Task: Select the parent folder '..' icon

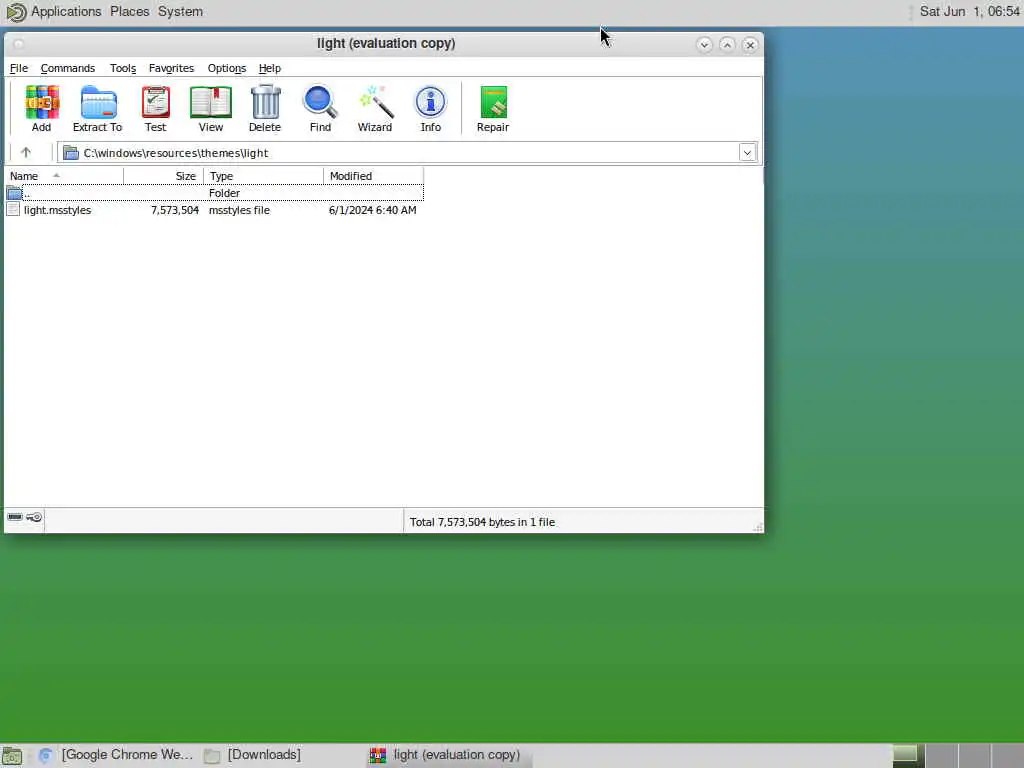Action: coord(14,193)
